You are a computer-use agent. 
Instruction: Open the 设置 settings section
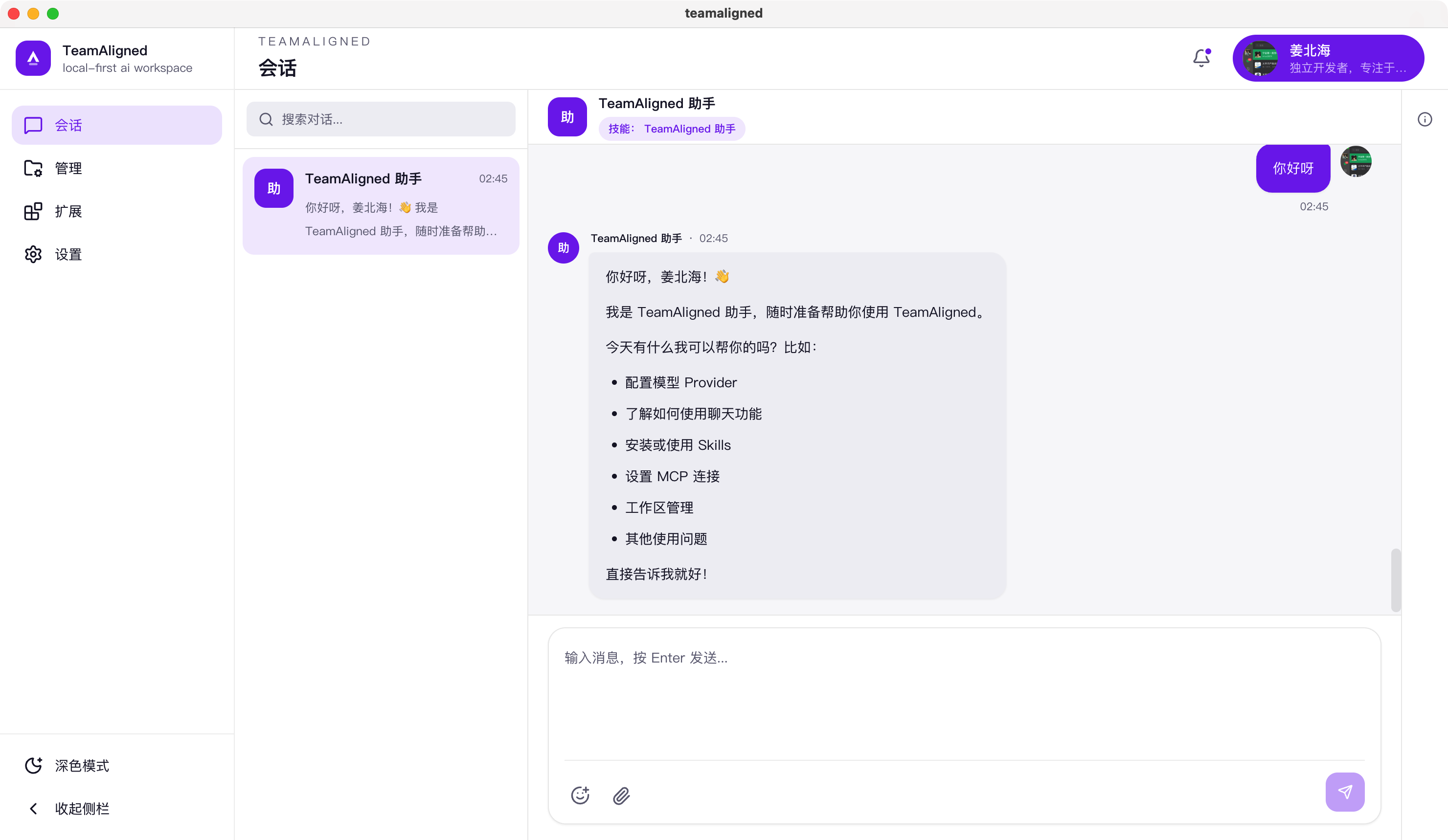click(x=116, y=254)
